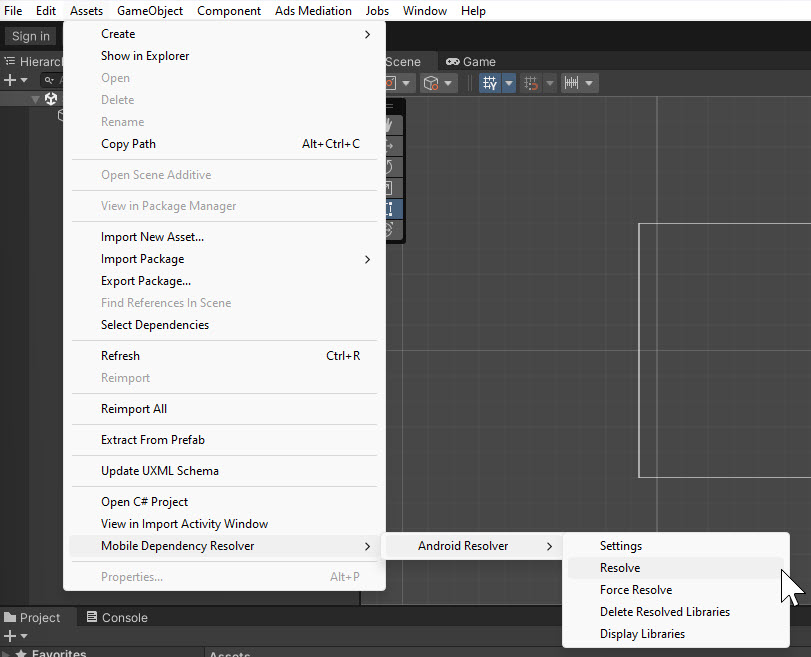The height and width of the screenshot is (657, 811).
Task: Click the Sign in button
Action: [x=30, y=35]
